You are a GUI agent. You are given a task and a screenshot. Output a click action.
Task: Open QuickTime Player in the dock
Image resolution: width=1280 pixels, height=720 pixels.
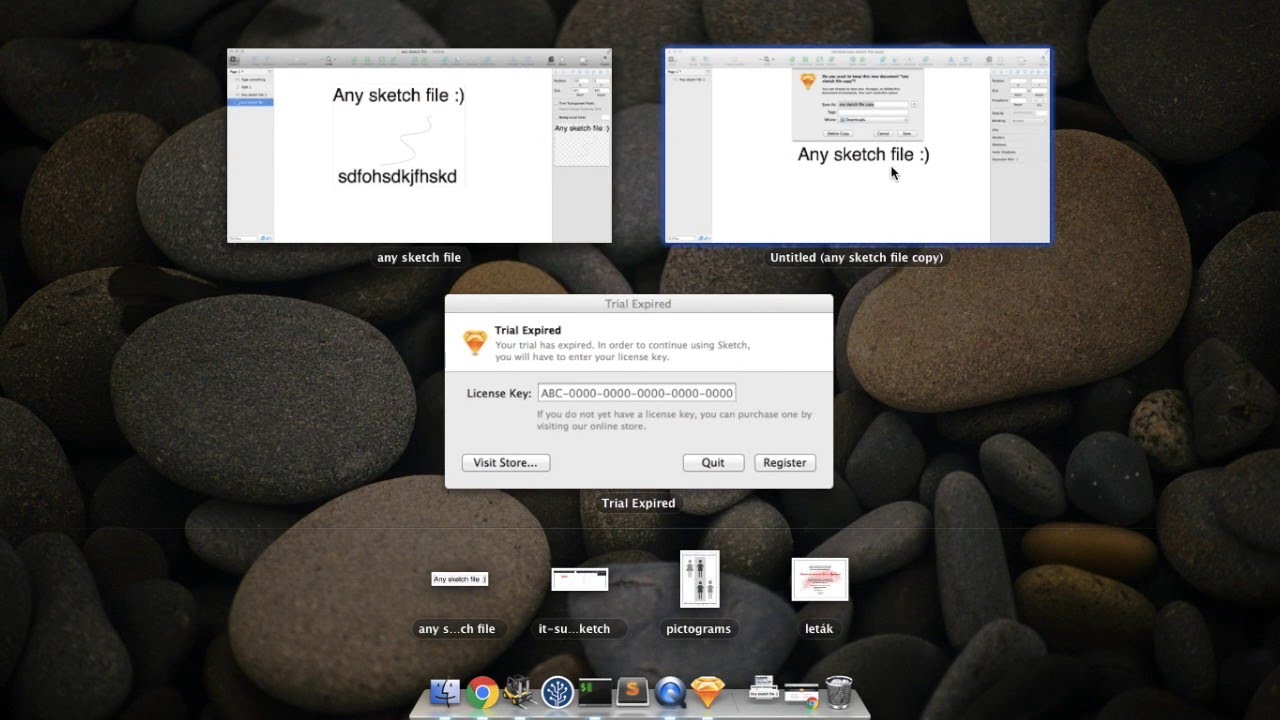670,693
